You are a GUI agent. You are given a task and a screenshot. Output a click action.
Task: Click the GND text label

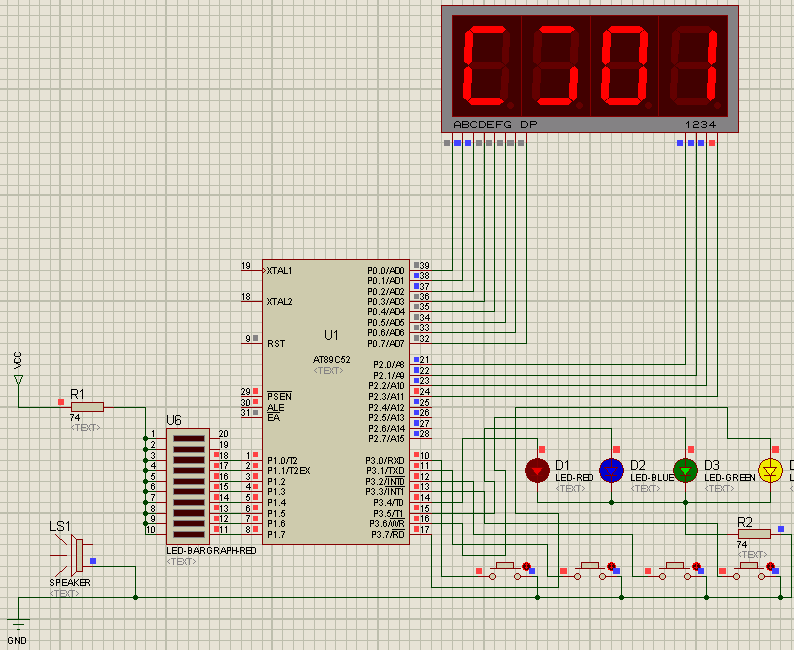[x=17, y=641]
